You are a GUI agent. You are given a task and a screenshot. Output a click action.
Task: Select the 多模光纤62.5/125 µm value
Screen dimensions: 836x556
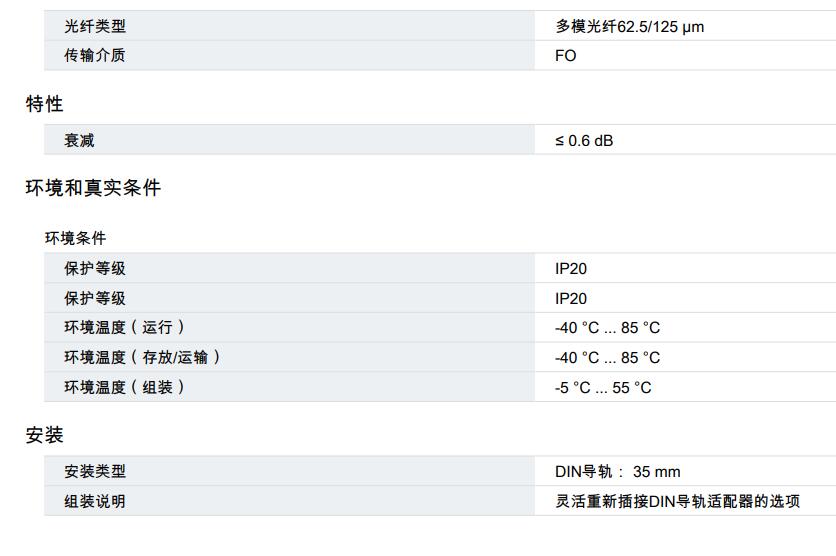pos(629,26)
